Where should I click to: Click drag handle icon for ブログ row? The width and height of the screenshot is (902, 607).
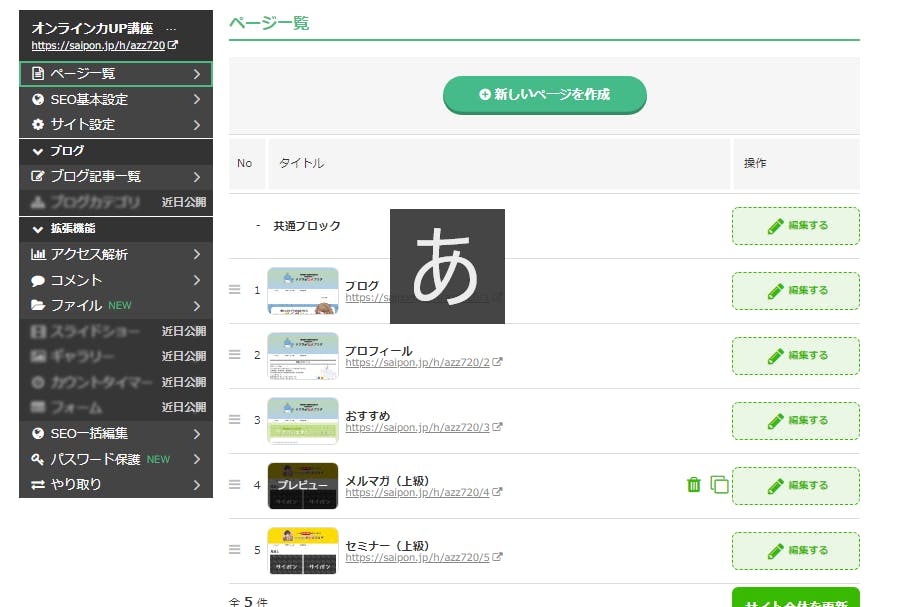click(x=235, y=290)
